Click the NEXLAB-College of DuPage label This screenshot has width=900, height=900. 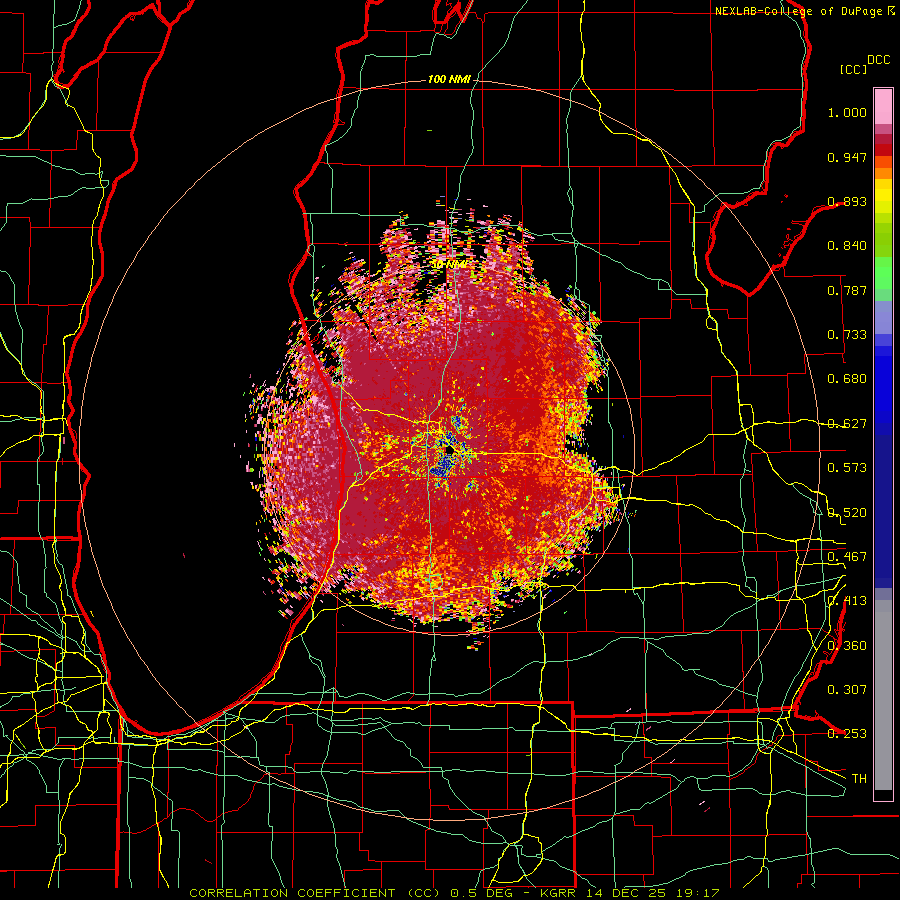pos(799,11)
